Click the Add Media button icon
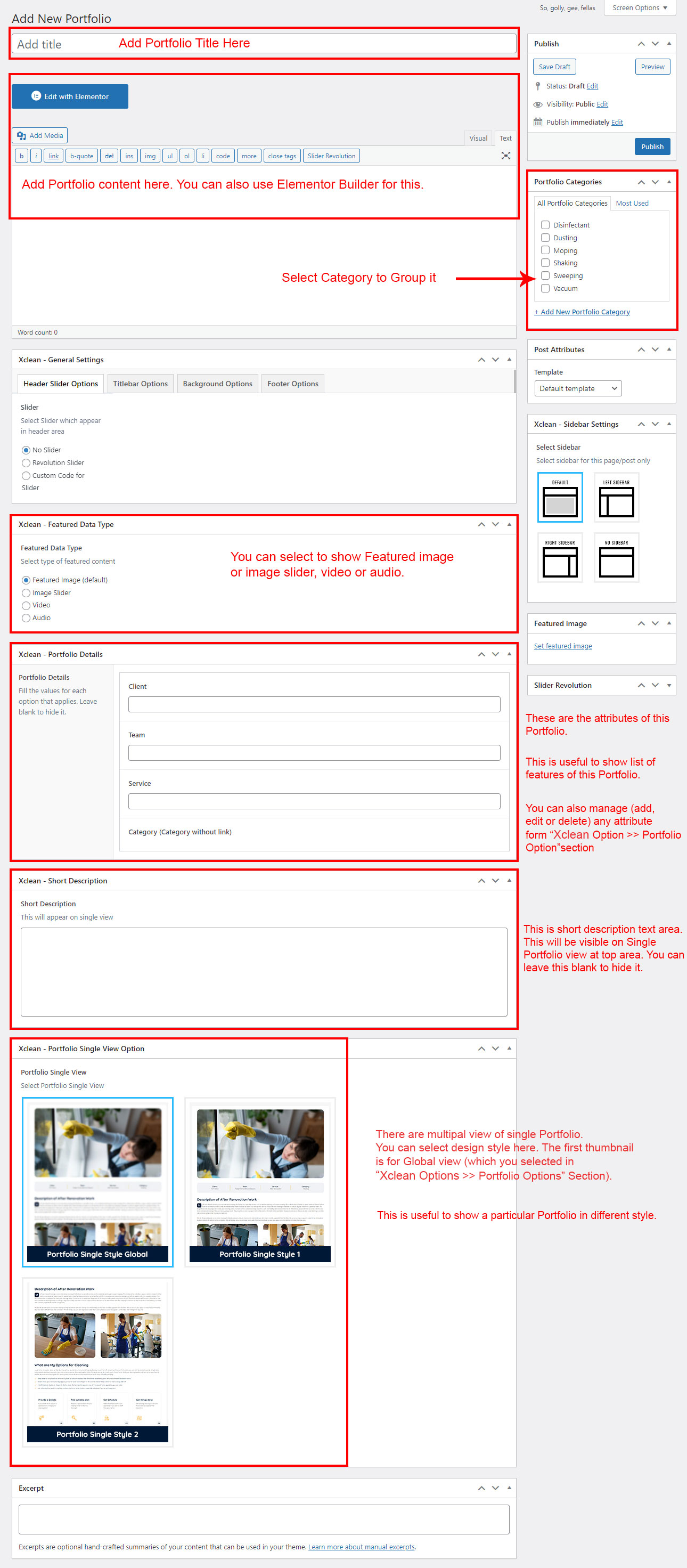This screenshot has height=1568, width=687. (22, 136)
